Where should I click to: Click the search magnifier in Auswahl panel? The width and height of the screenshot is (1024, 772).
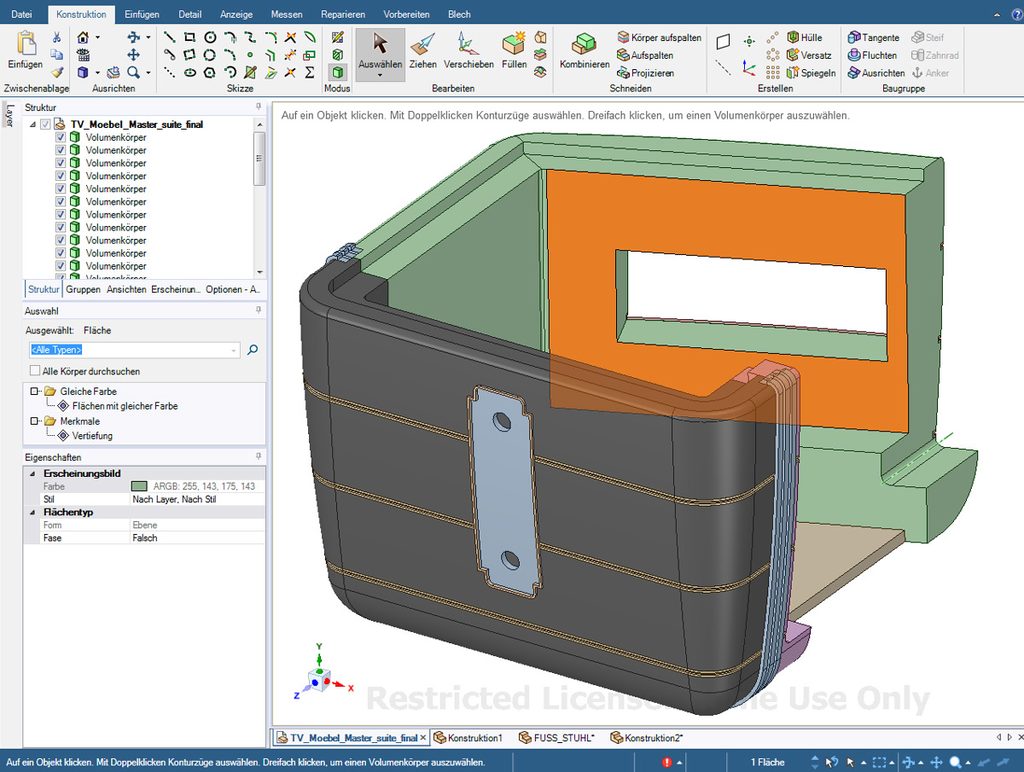(x=253, y=350)
